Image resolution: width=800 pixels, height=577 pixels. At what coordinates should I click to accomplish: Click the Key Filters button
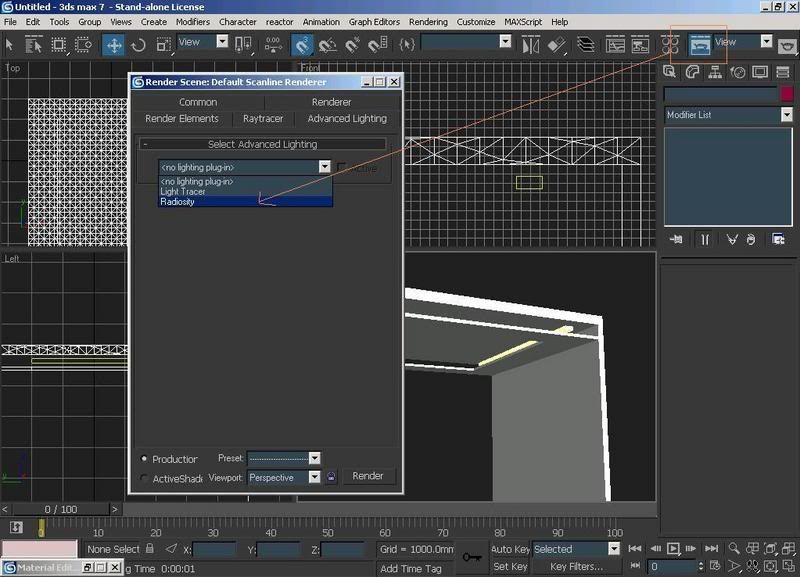[x=577, y=567]
